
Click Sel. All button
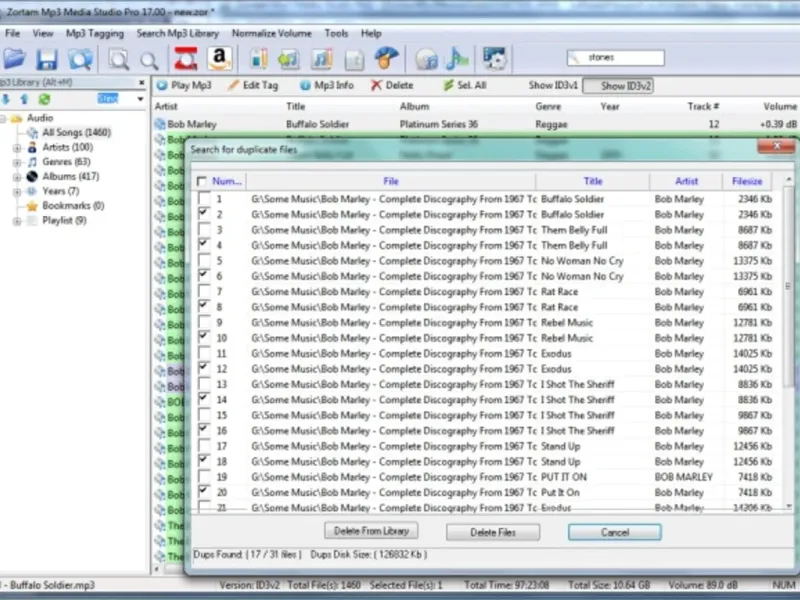[465, 85]
